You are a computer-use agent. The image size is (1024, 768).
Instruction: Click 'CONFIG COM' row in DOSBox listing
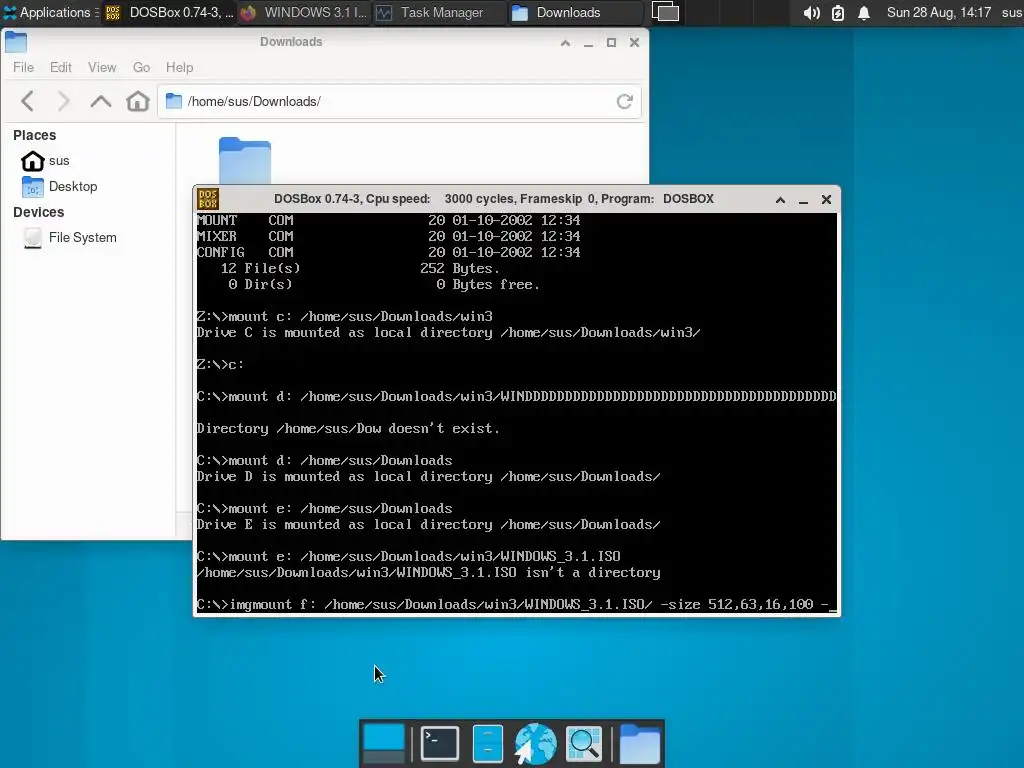(389, 252)
